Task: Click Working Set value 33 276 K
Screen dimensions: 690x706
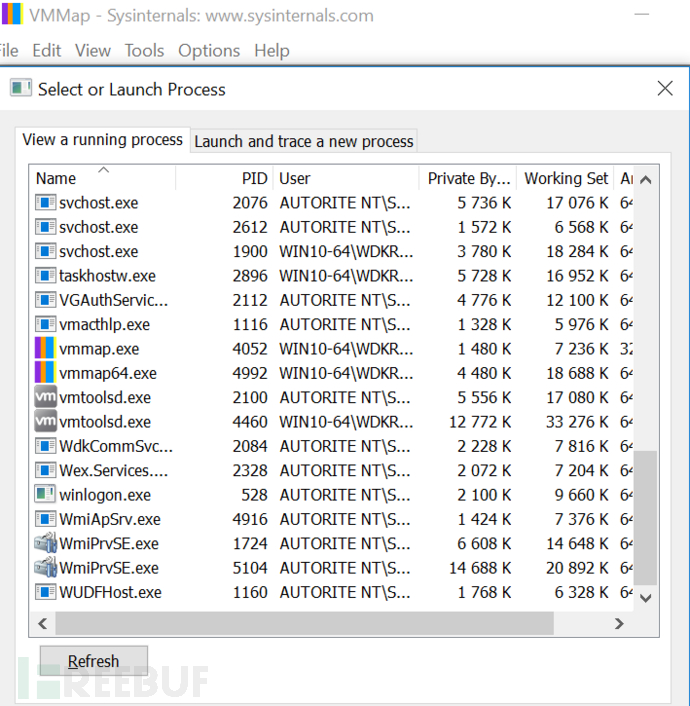Action: point(577,422)
